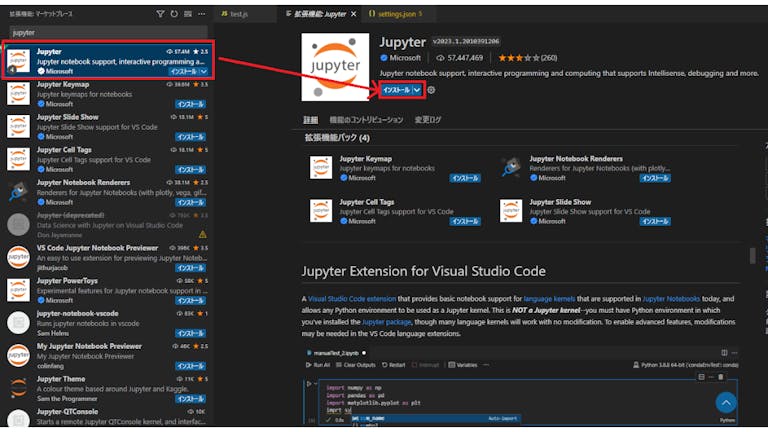Expand install options for Jupyter in list
The width and height of the screenshot is (768, 432).
(x=204, y=72)
